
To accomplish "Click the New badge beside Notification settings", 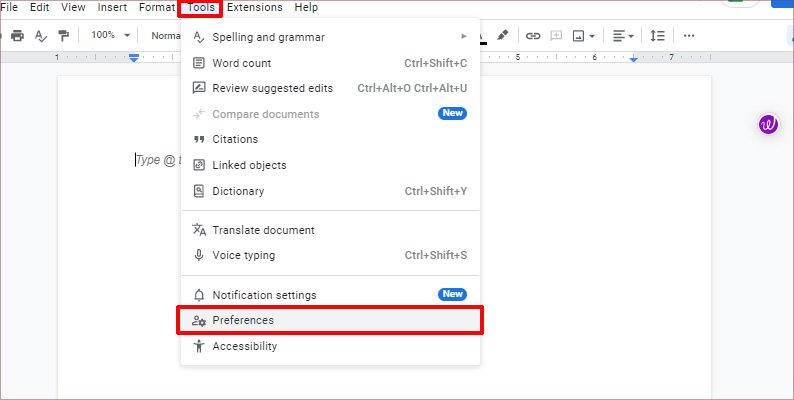I will (452, 294).
